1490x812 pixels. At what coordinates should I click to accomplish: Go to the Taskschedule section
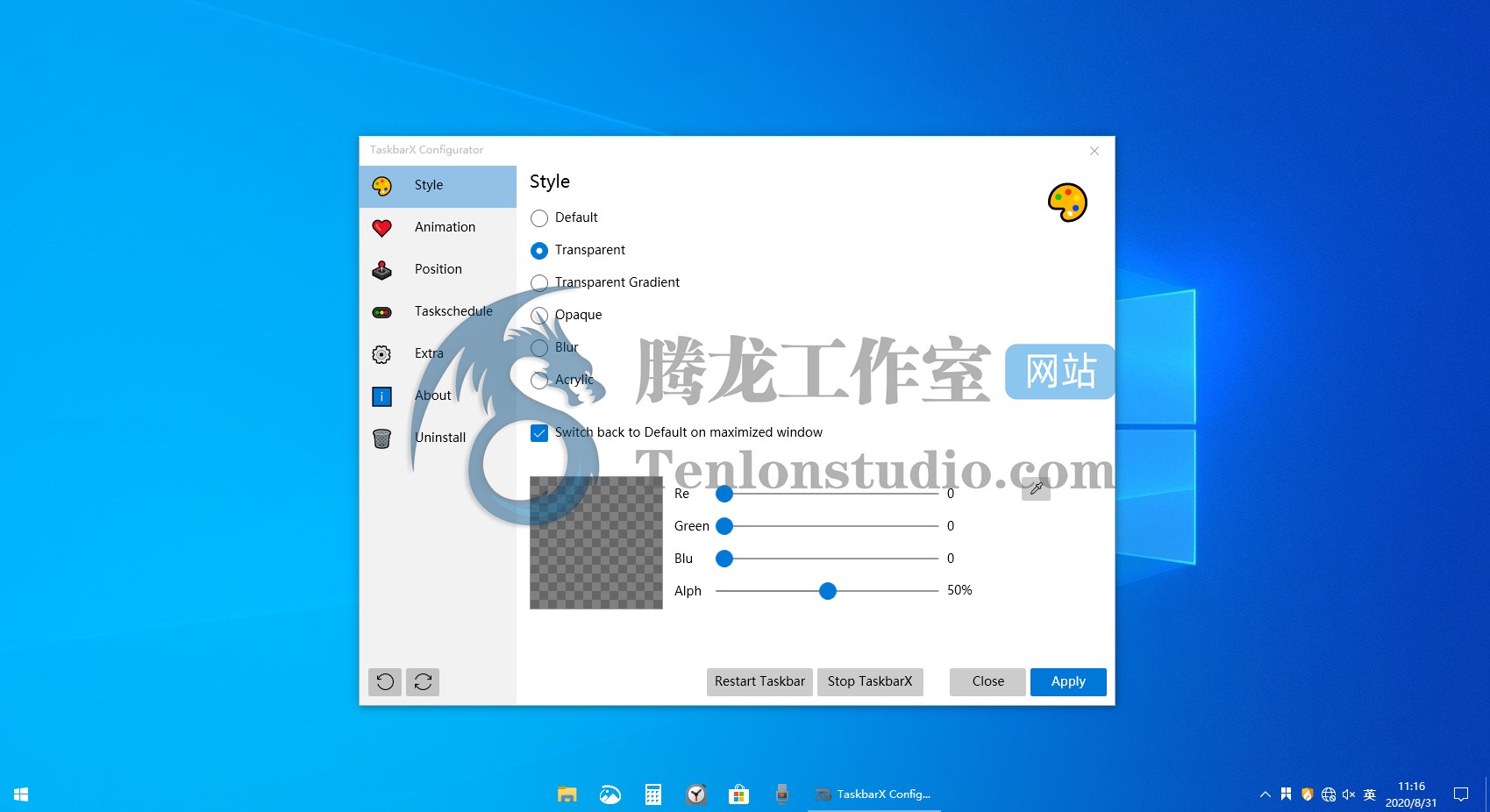click(x=438, y=312)
